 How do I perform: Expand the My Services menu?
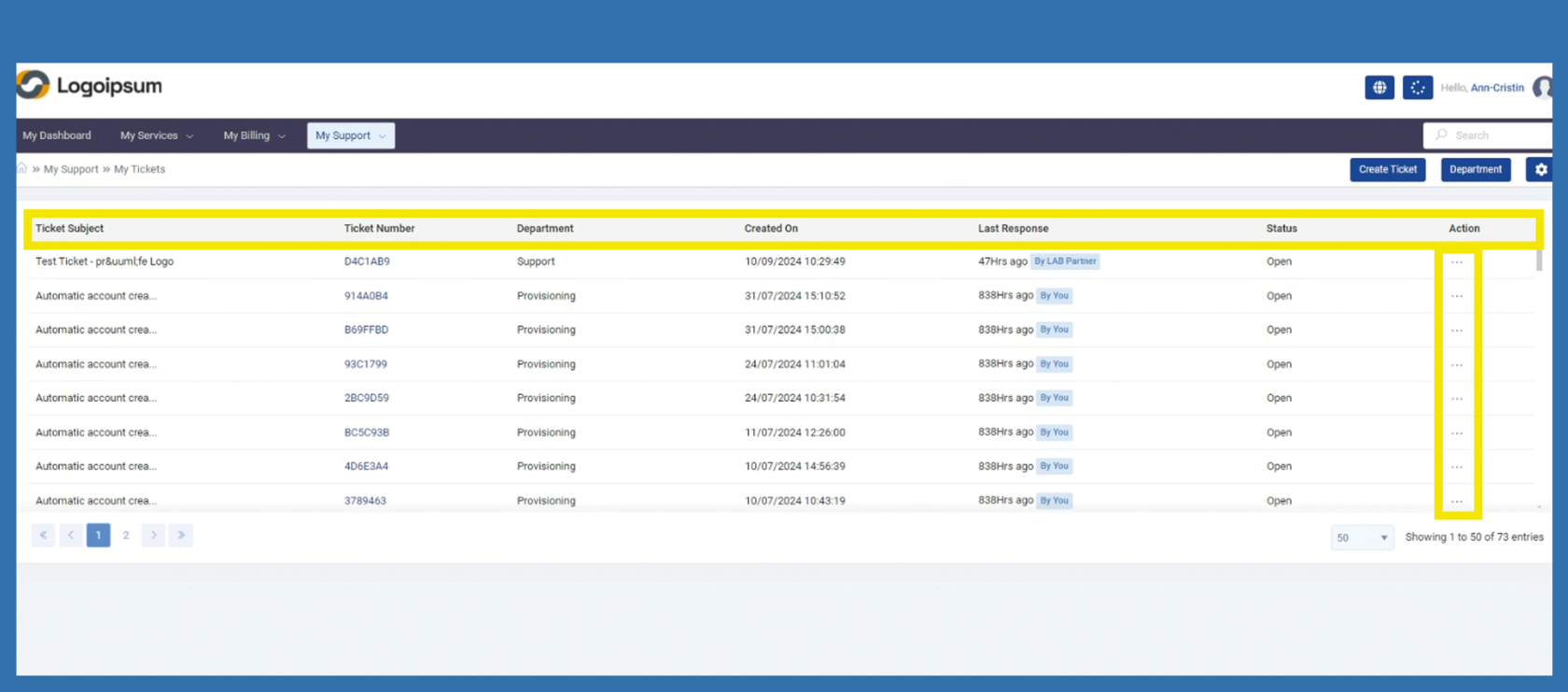tap(156, 135)
